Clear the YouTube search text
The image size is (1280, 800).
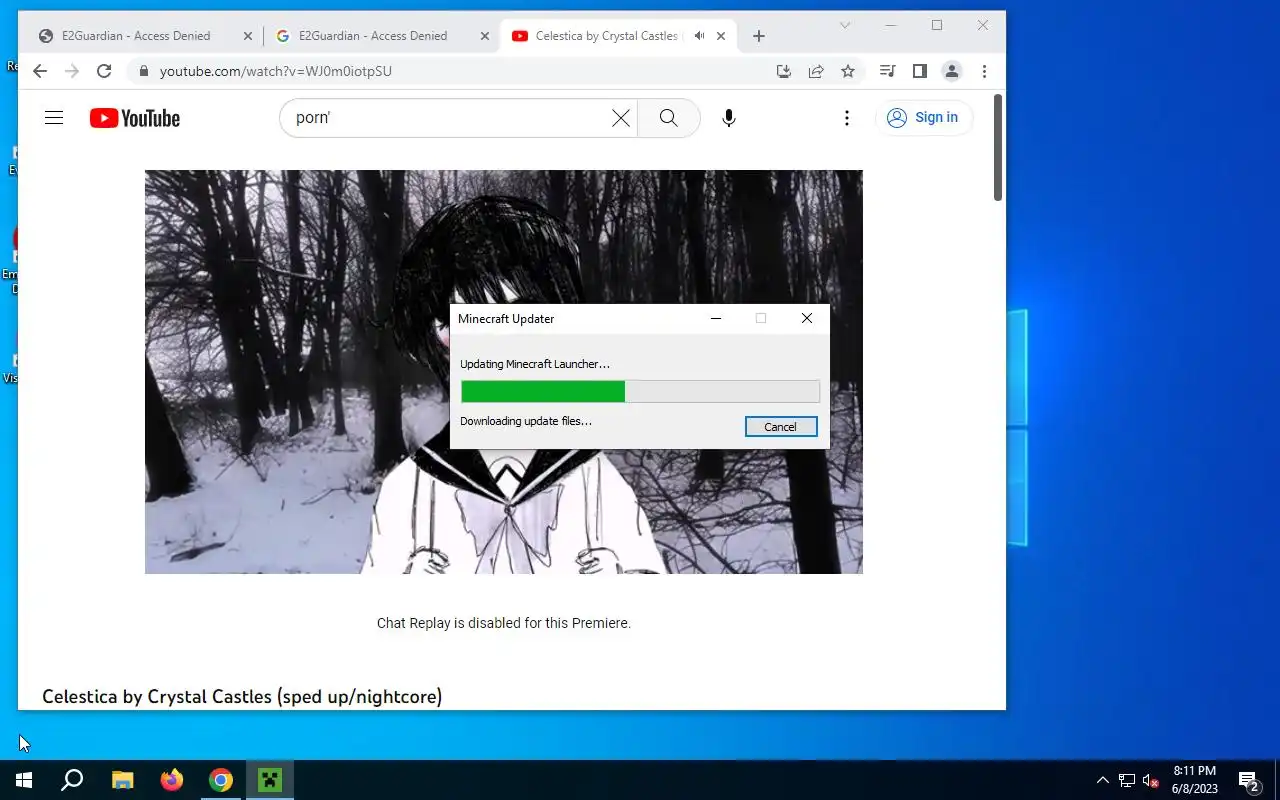[621, 118]
